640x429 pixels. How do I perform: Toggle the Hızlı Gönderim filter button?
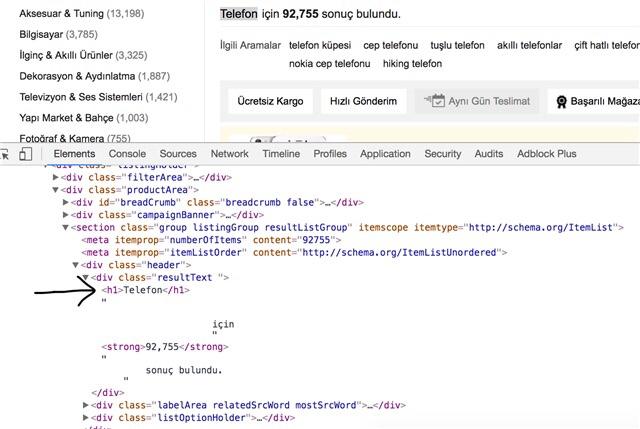[363, 101]
